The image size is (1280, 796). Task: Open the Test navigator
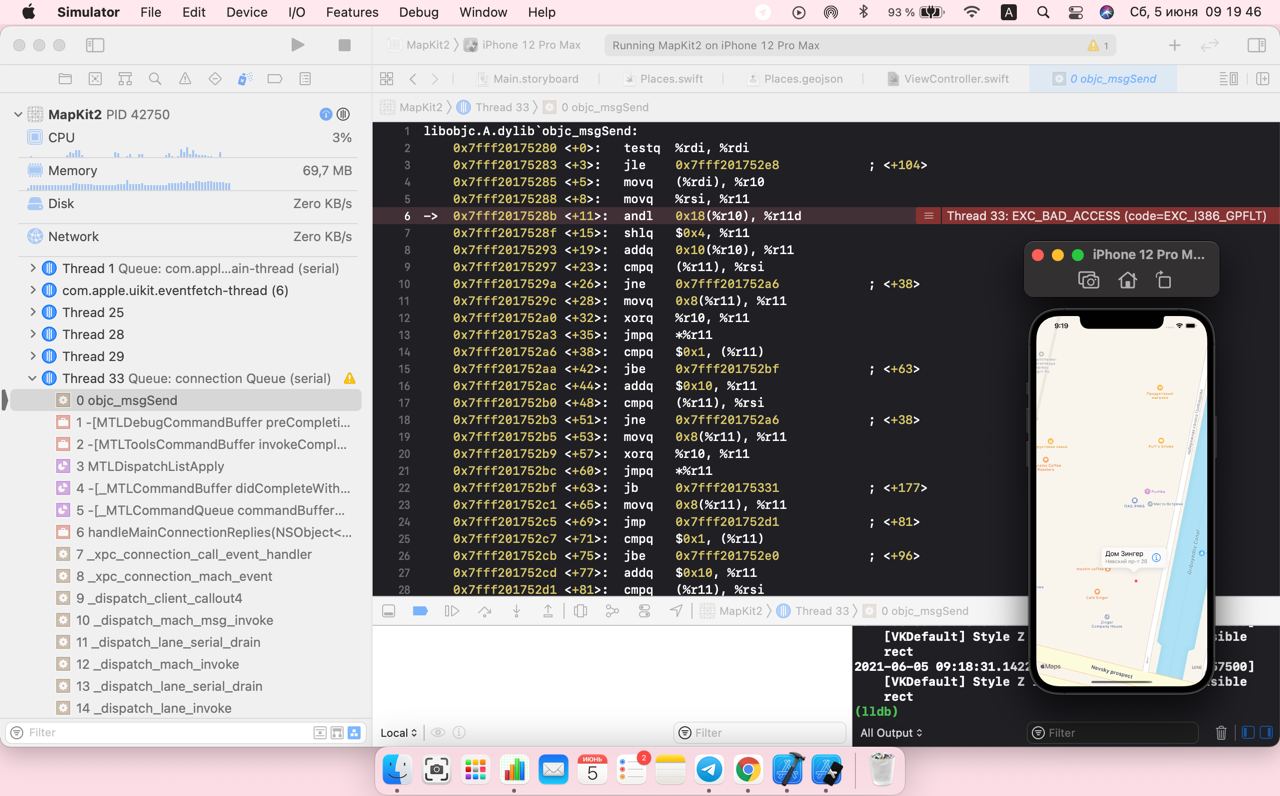click(215, 79)
